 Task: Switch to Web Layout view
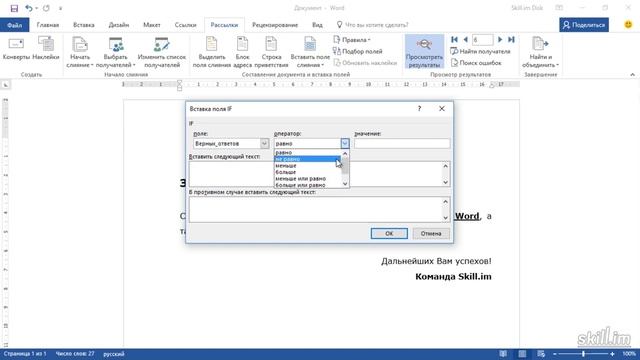(x=541, y=354)
